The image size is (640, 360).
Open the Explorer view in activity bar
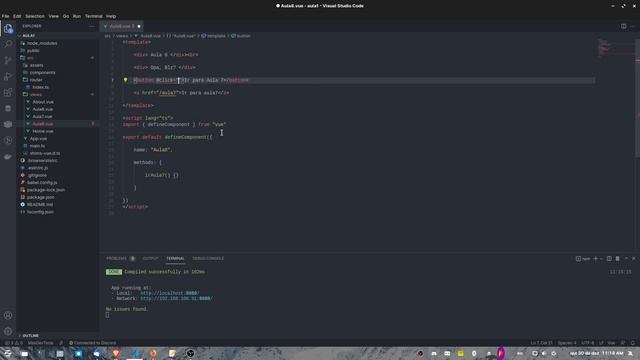[8, 29]
